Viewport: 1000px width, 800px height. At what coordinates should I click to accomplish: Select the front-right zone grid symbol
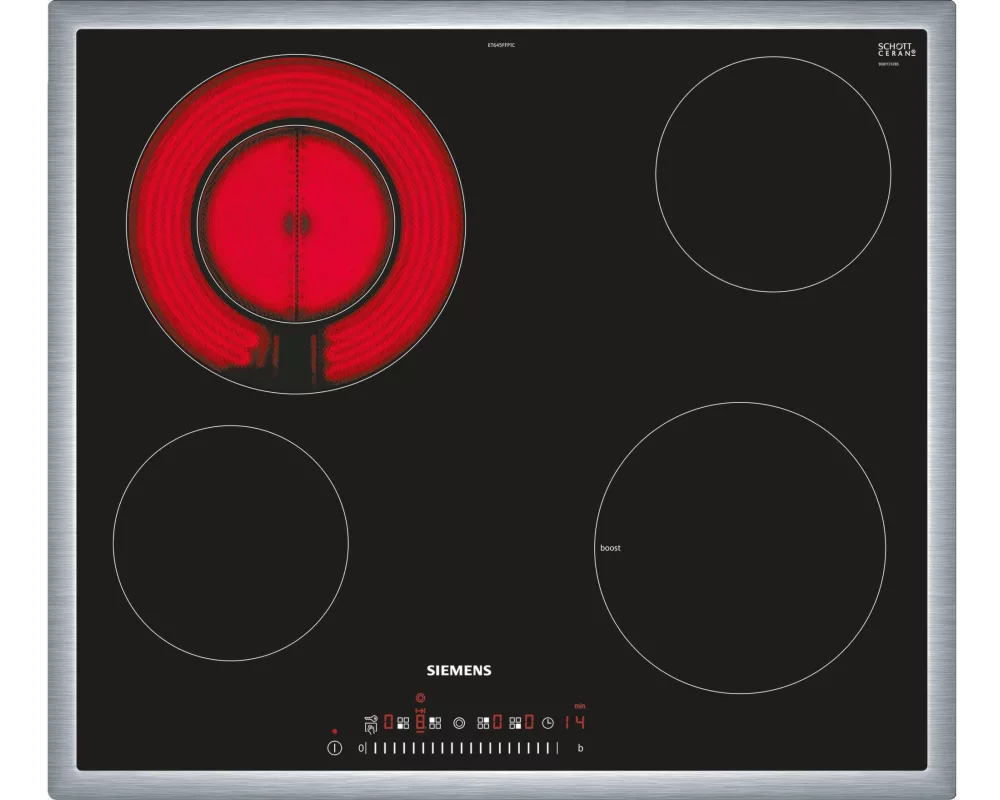click(x=515, y=722)
